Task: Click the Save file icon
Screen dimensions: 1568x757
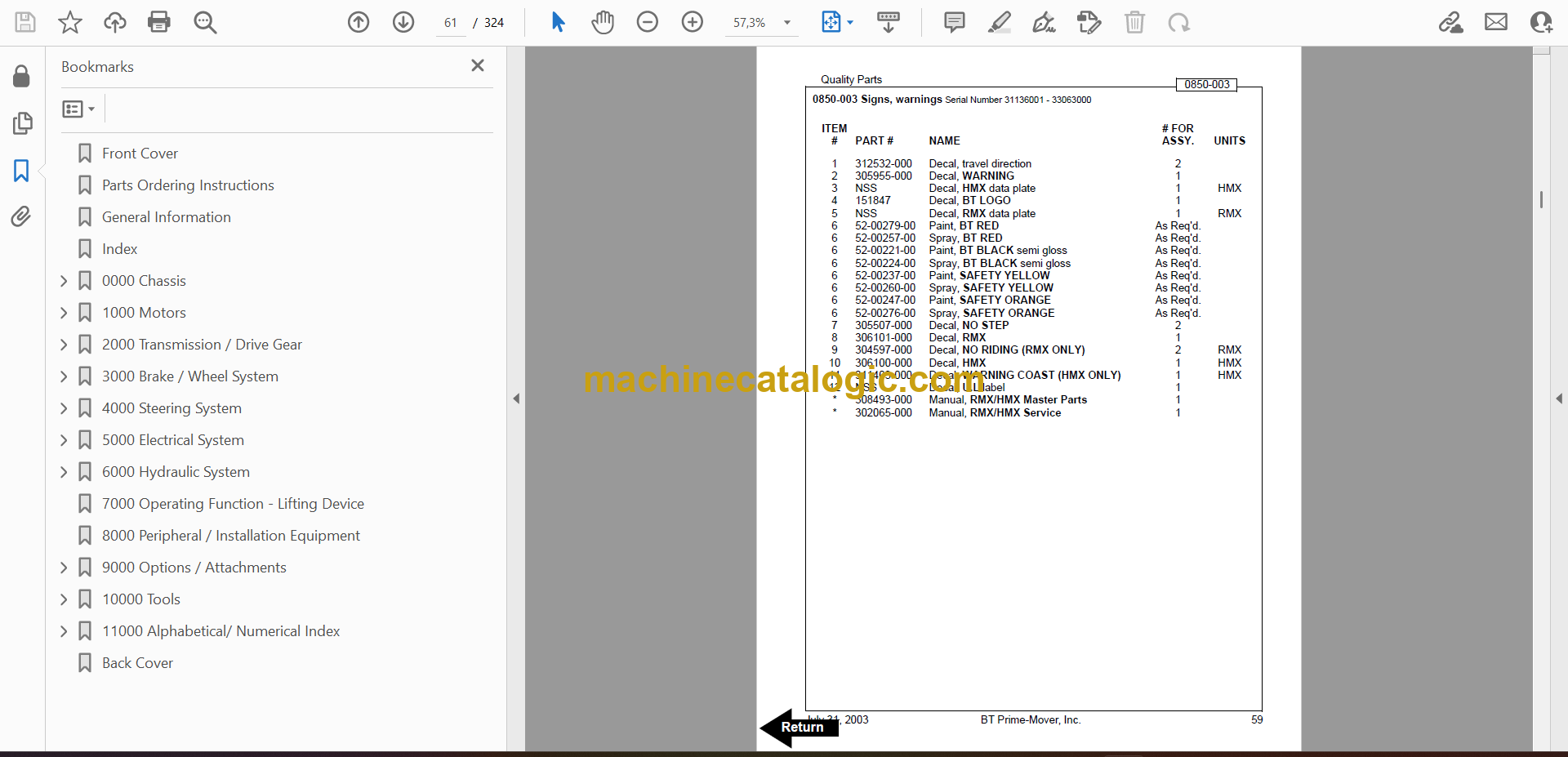Action: pyautogui.click(x=25, y=22)
